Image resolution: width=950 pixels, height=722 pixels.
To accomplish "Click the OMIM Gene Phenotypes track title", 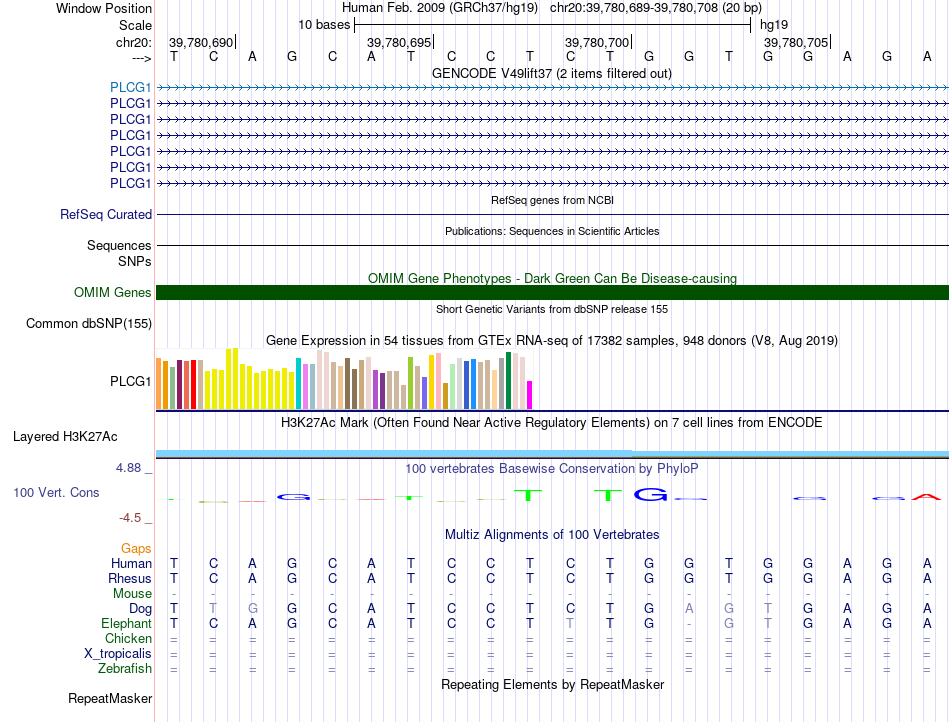I will (x=551, y=278).
